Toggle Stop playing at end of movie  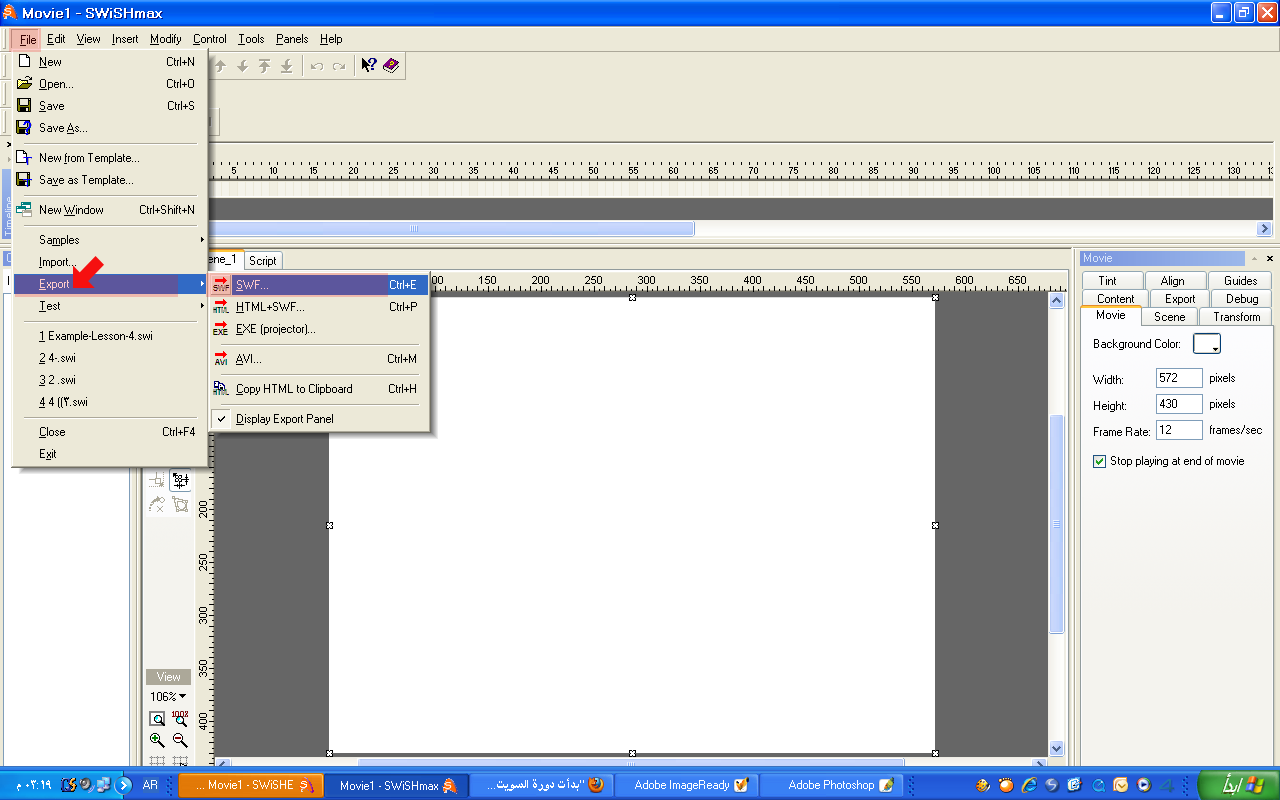(x=1100, y=461)
